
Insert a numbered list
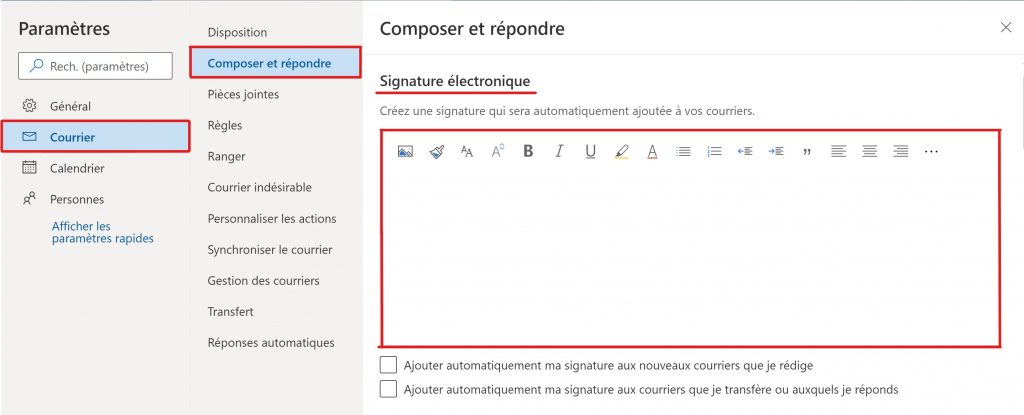pos(714,152)
